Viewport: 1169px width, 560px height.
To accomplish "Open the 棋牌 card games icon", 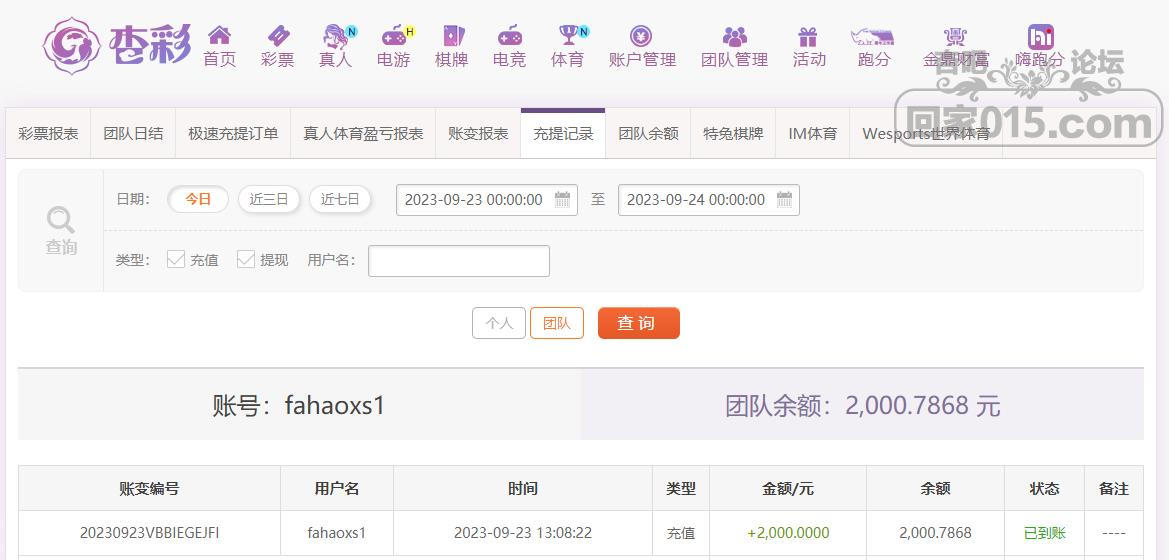I will (453, 35).
